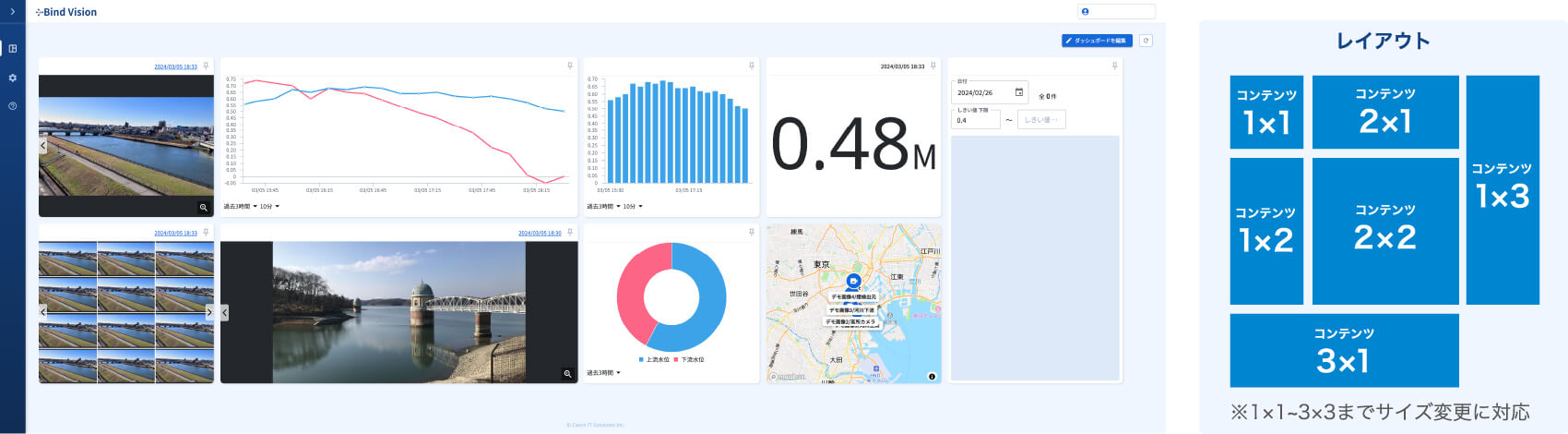Open settings gear in the sidebar
This screenshot has width=1568, height=434.
(12, 78)
